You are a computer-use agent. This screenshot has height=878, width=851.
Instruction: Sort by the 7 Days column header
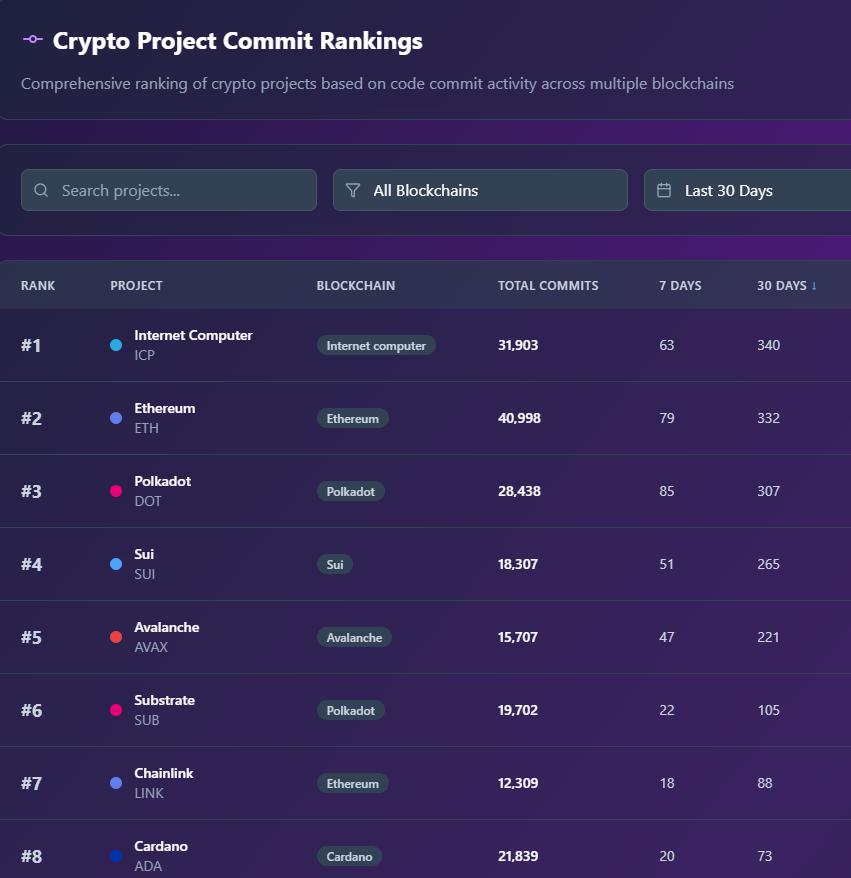click(680, 286)
